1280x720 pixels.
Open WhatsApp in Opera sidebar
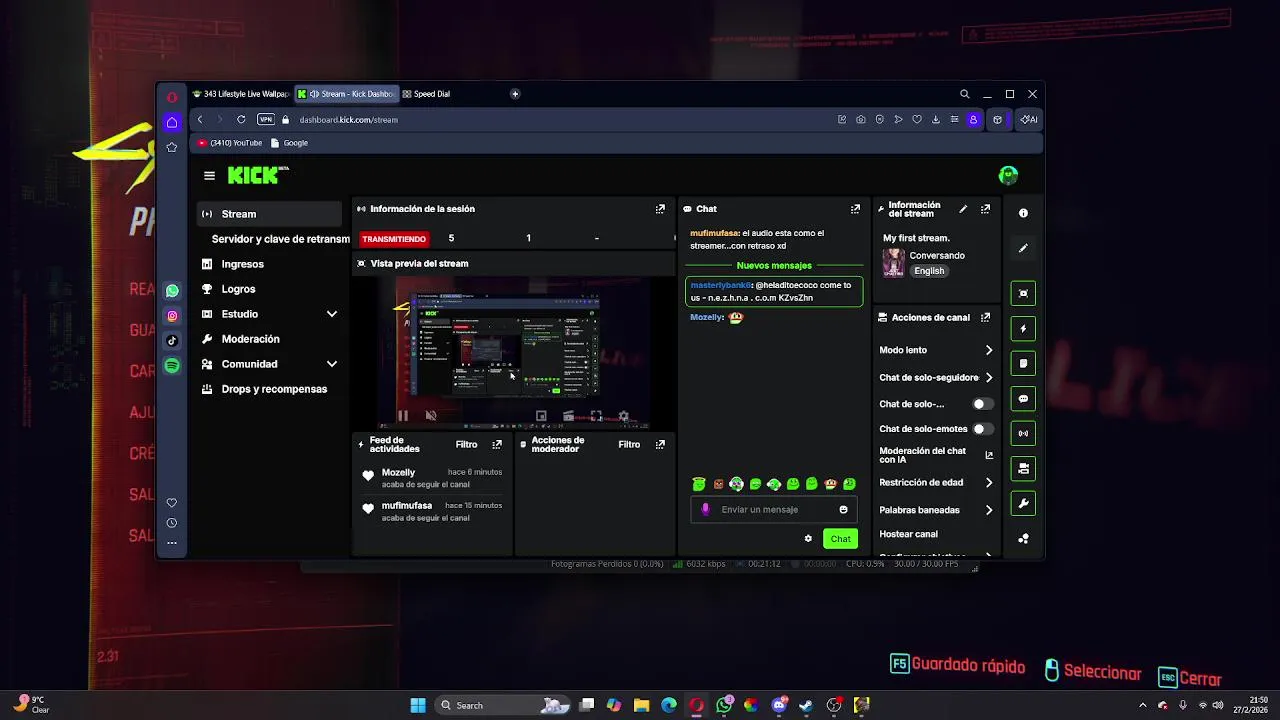click(172, 291)
